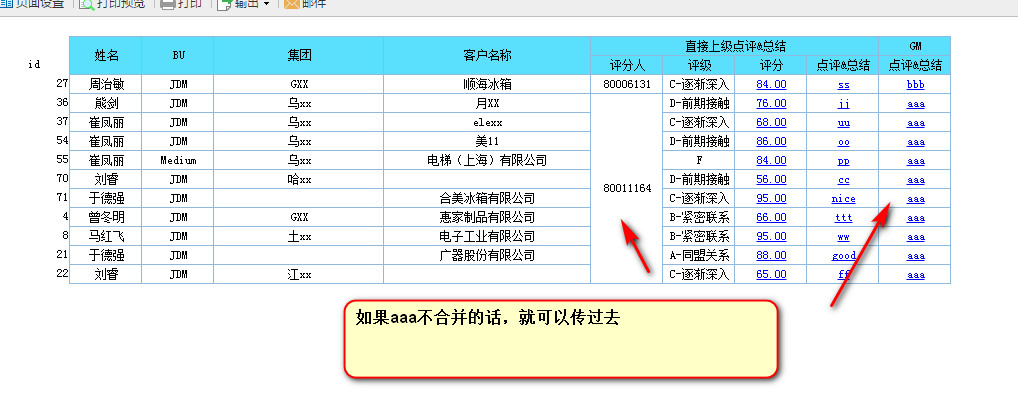Click the 'nice' comment link

843,199
